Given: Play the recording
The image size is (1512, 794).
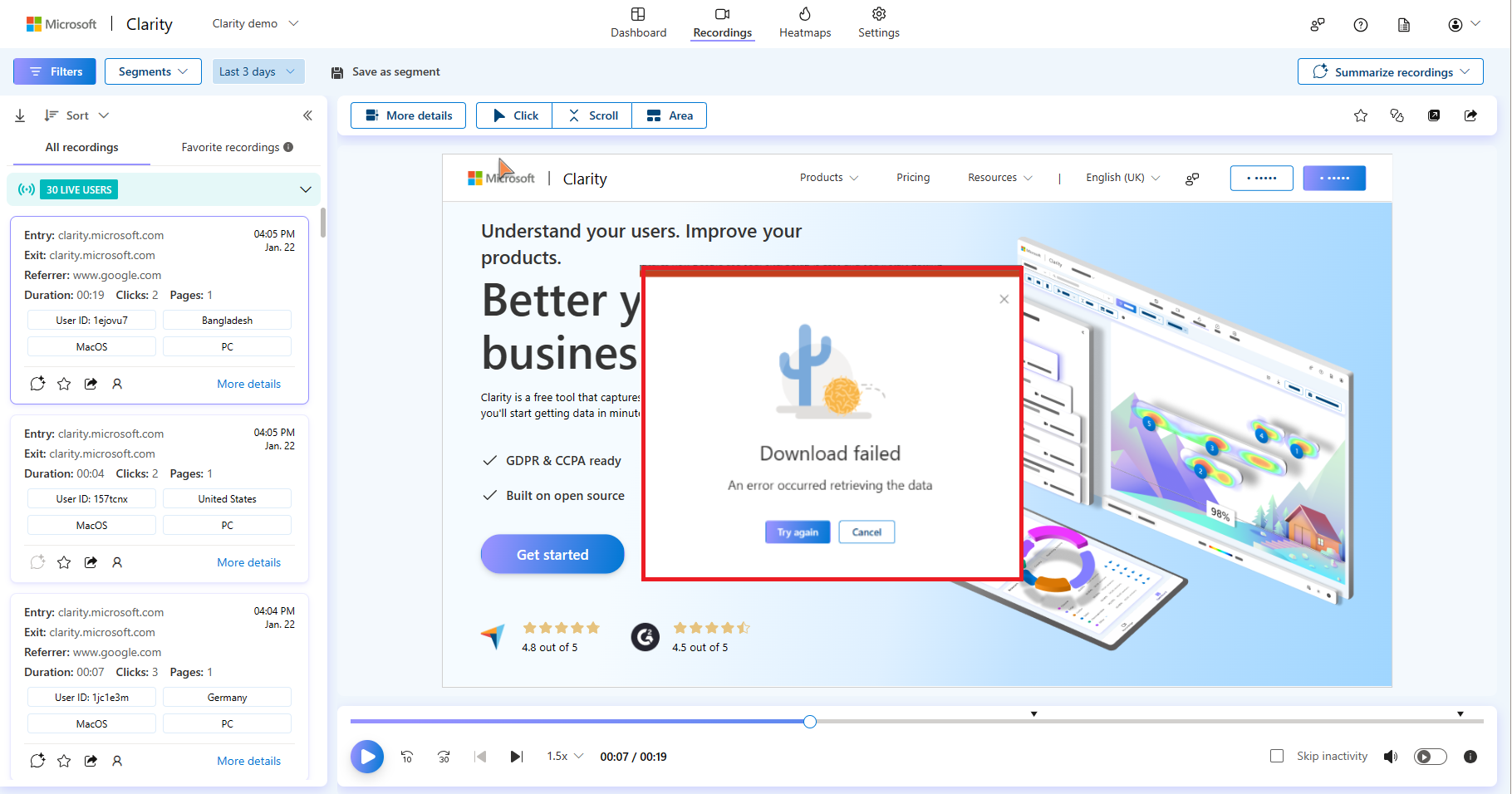Looking at the screenshot, I should 367,757.
